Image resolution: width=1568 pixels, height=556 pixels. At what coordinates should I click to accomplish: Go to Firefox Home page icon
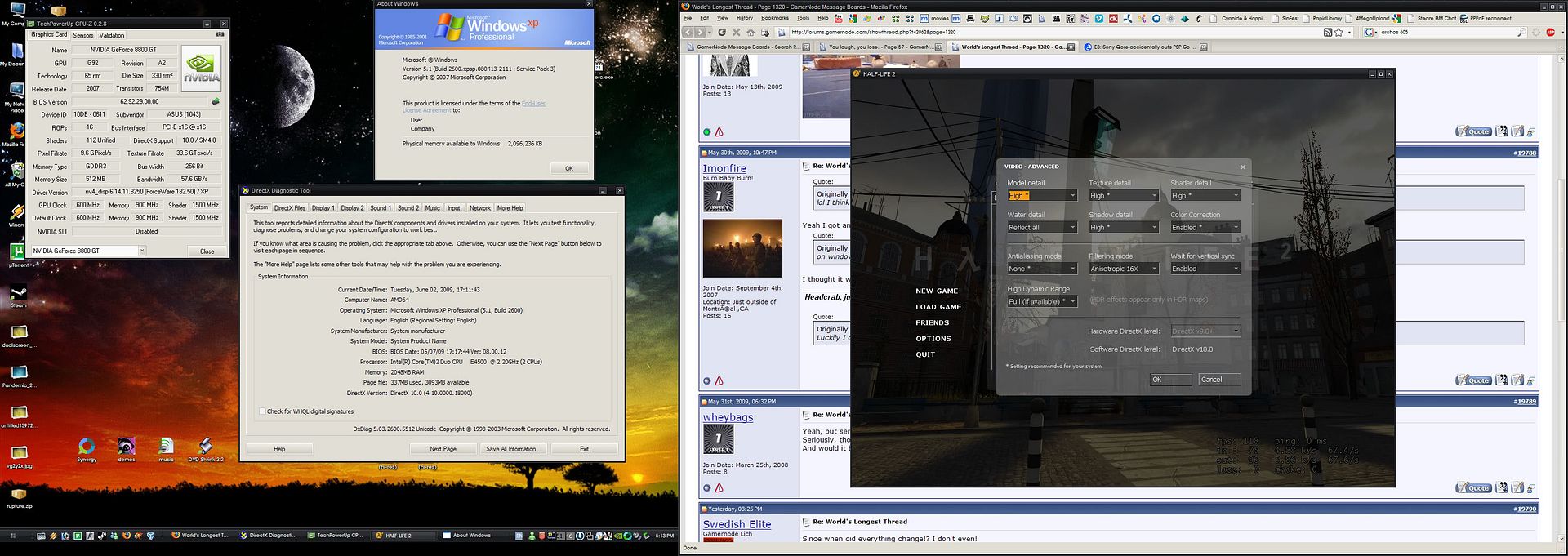751,33
